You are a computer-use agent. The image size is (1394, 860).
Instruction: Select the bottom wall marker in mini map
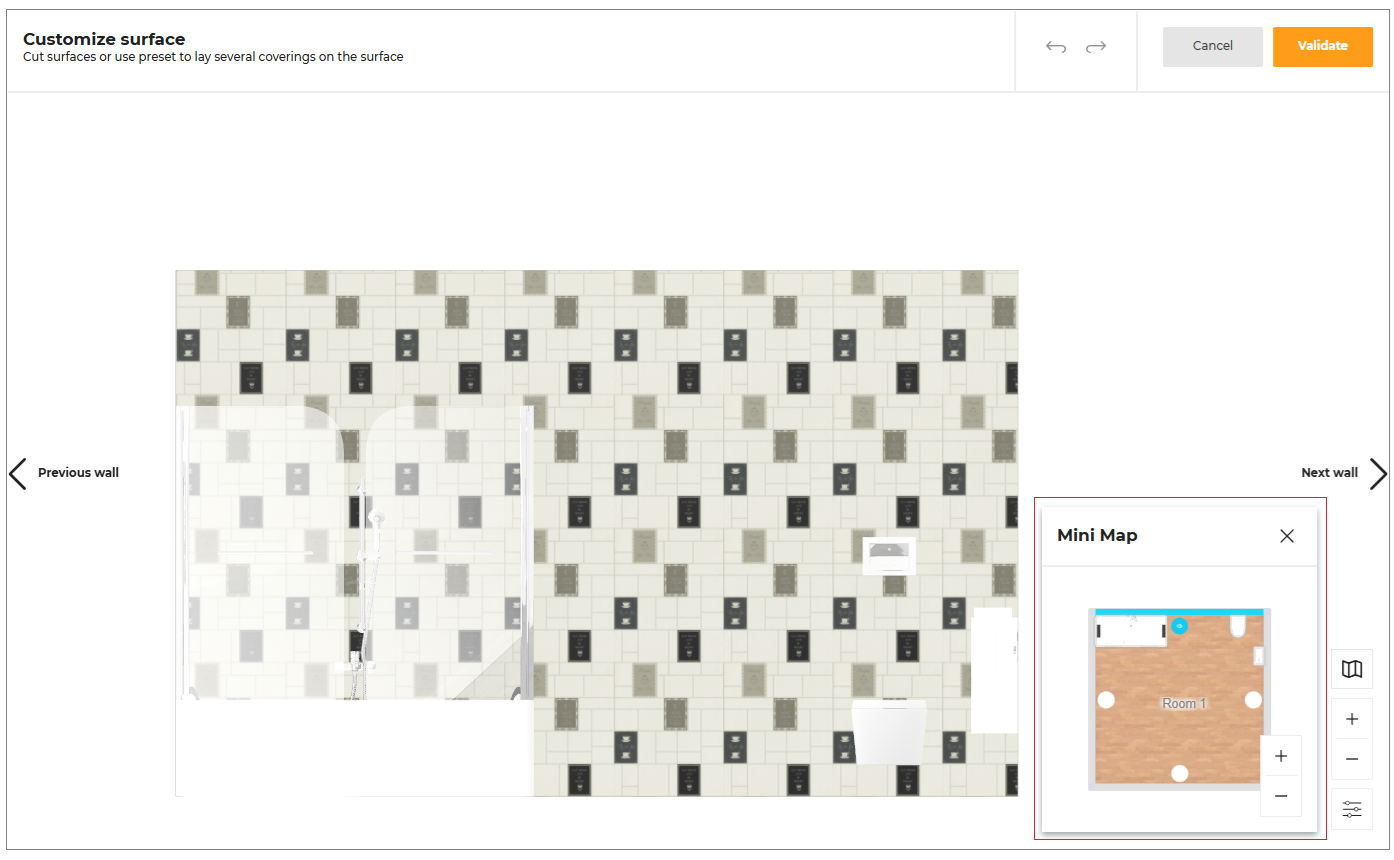click(x=1180, y=773)
